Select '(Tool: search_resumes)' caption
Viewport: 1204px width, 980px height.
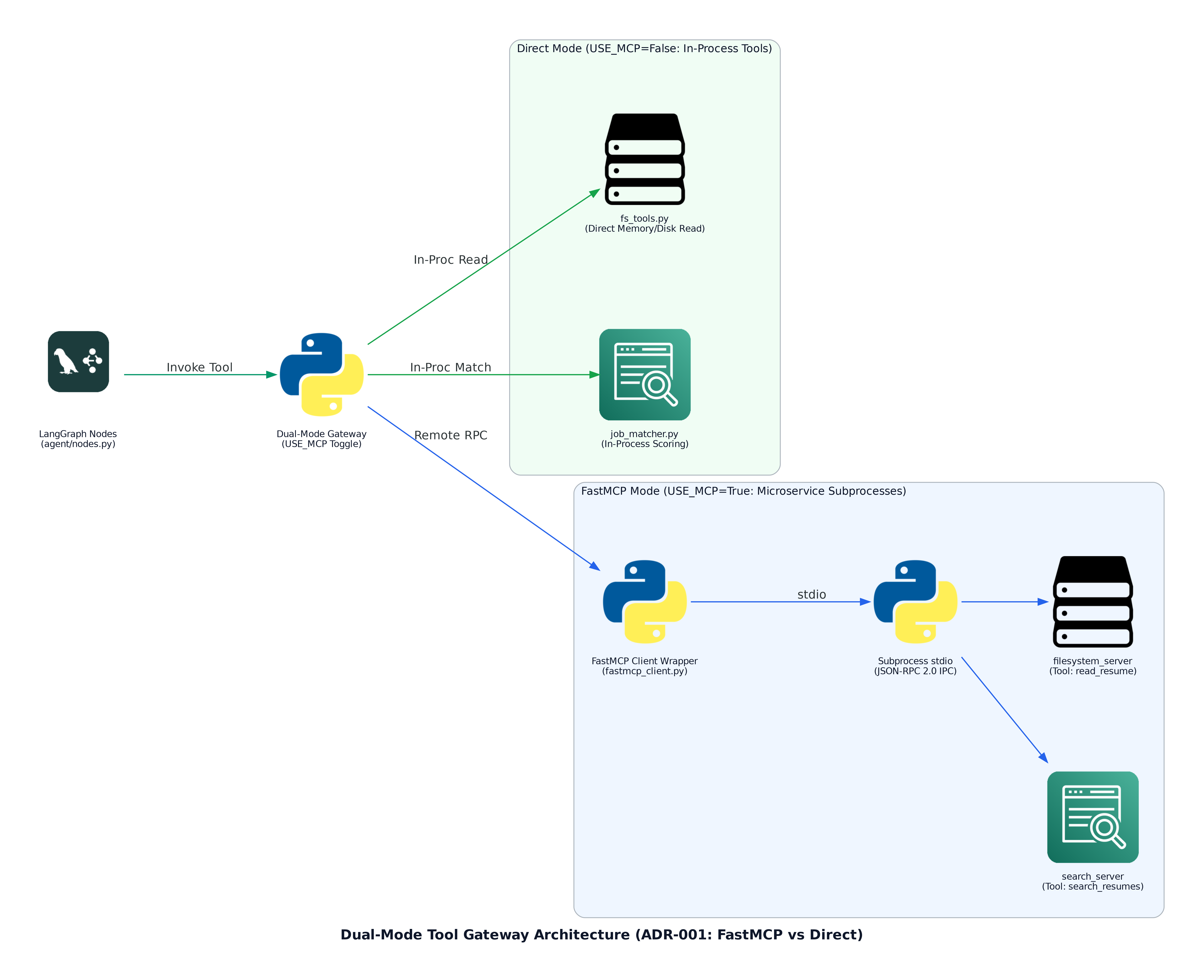tap(1093, 887)
